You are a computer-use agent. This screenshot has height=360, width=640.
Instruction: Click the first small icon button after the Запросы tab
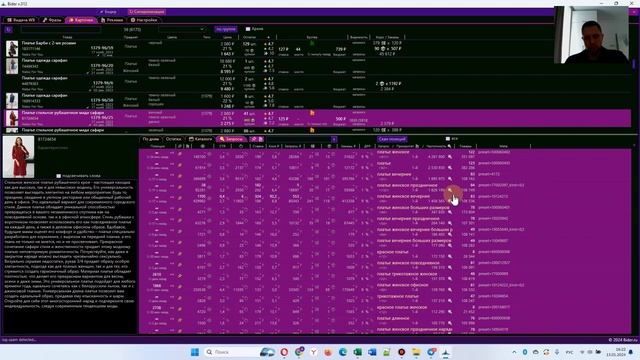253,139
